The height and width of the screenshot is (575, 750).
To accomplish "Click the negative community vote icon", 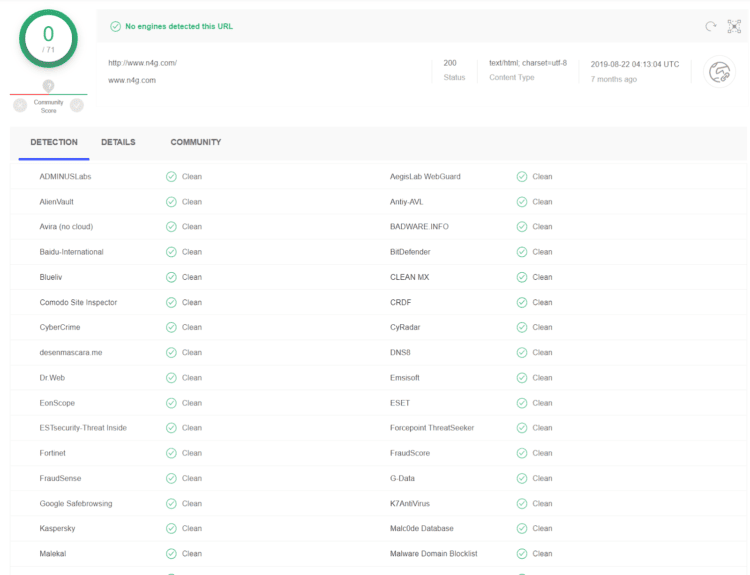I will 20,105.
